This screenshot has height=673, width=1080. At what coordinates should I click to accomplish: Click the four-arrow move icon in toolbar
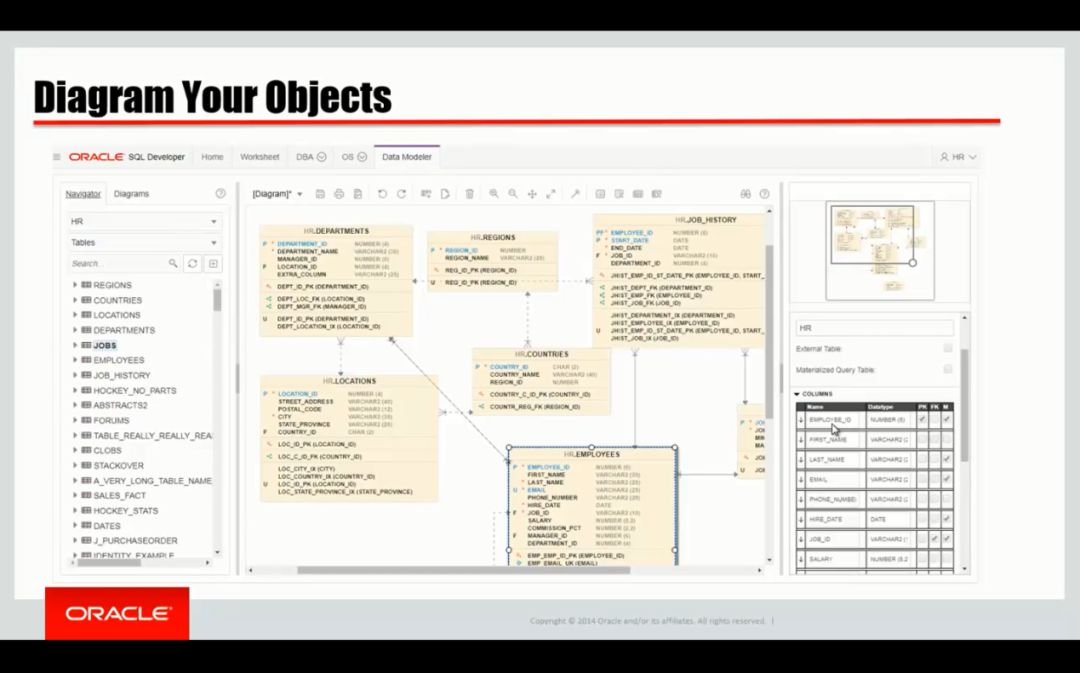point(532,194)
